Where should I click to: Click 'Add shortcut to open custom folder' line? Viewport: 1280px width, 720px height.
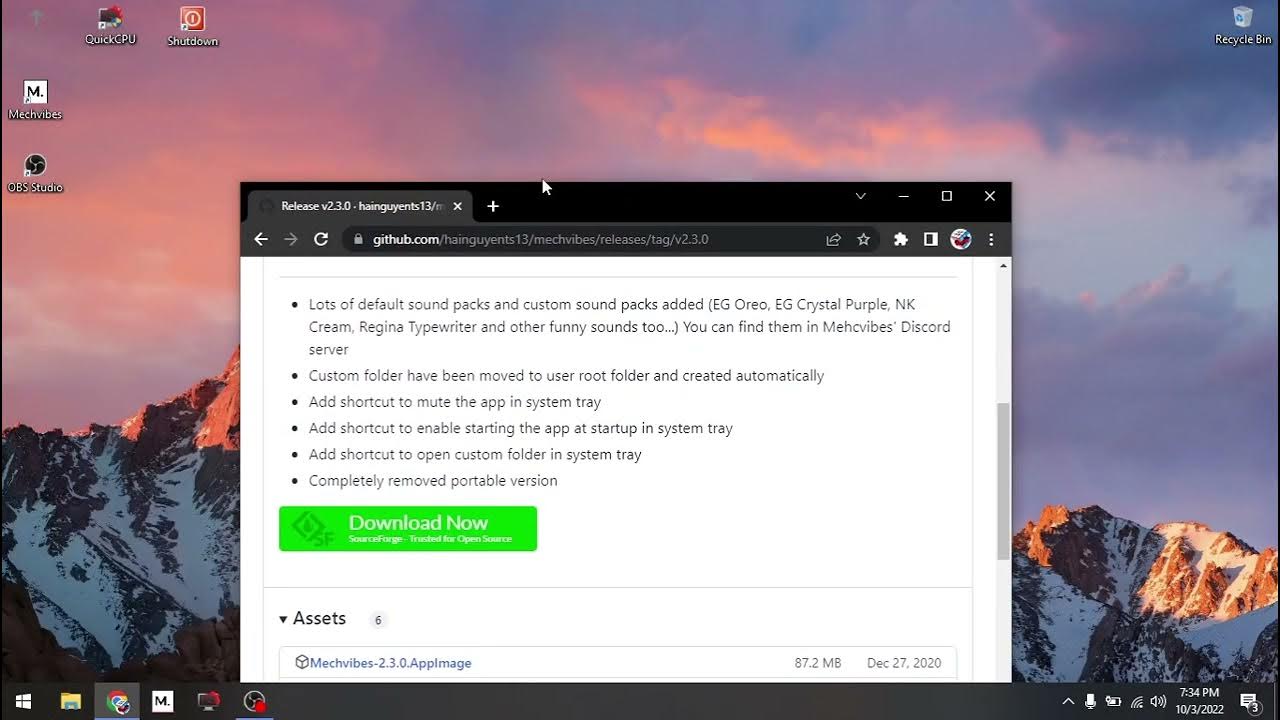(475, 454)
